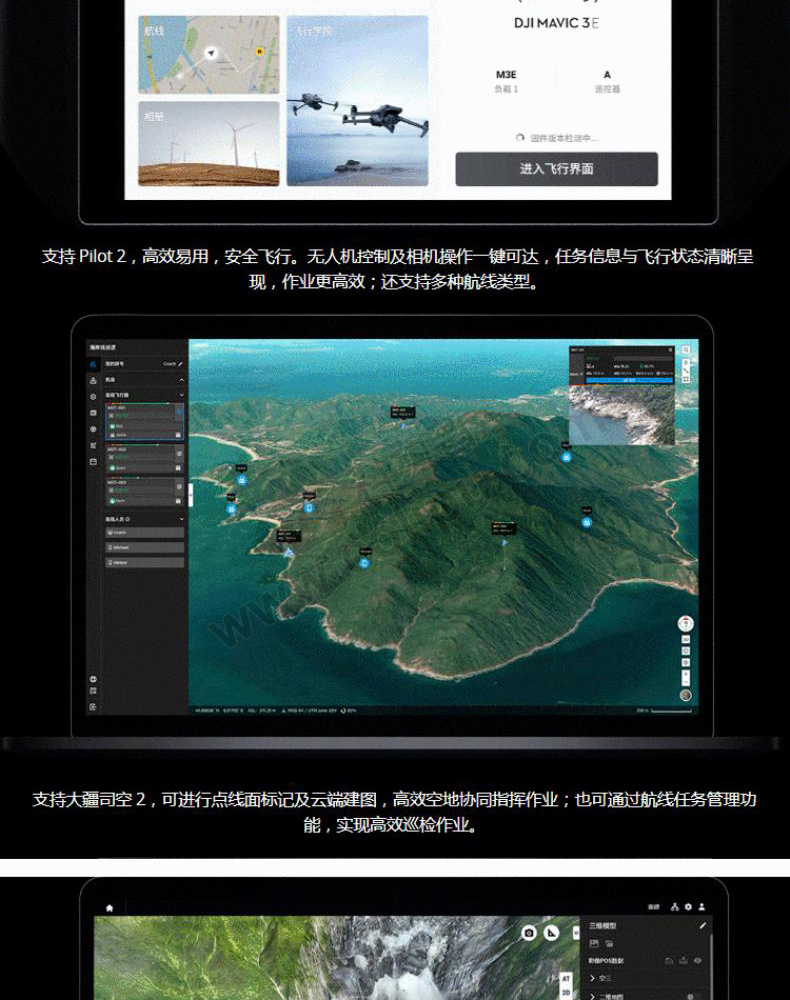The width and height of the screenshot is (790, 1000).
Task: Select the M3E payload entry
Action: click(506, 81)
